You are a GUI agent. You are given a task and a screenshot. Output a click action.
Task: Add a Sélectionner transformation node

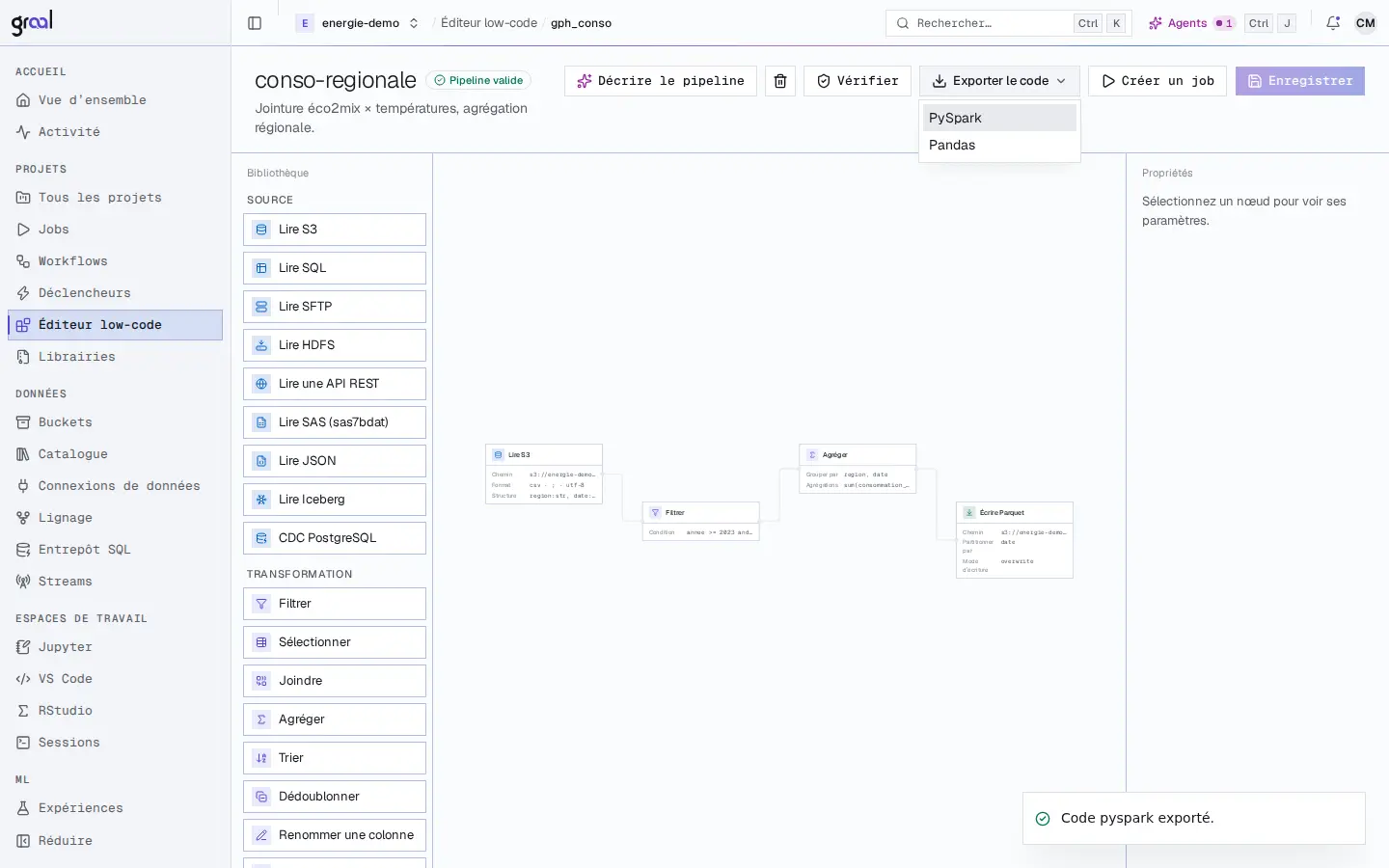click(335, 642)
